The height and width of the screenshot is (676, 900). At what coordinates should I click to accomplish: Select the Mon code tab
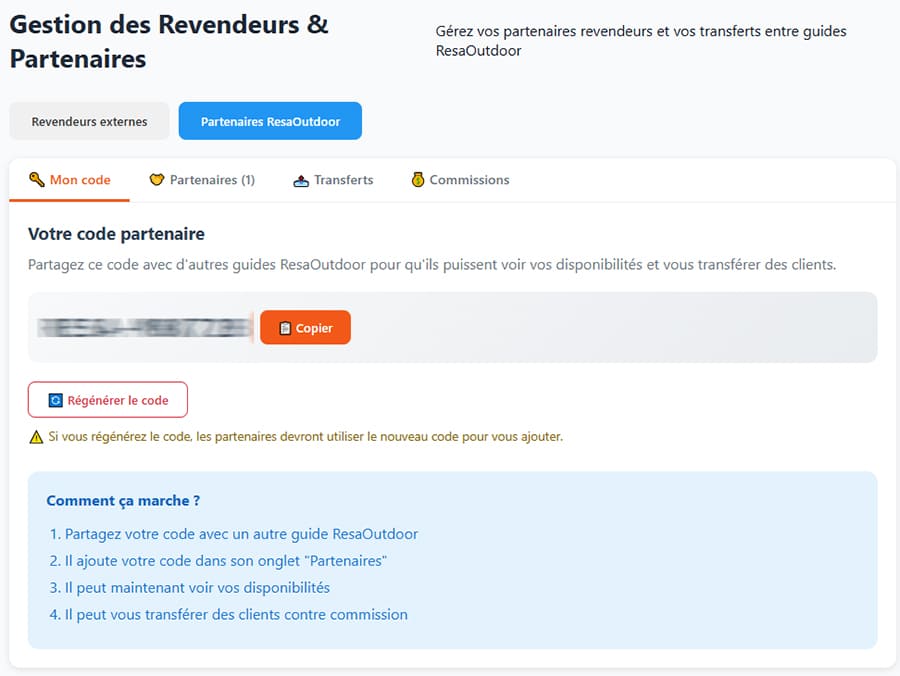tap(69, 180)
